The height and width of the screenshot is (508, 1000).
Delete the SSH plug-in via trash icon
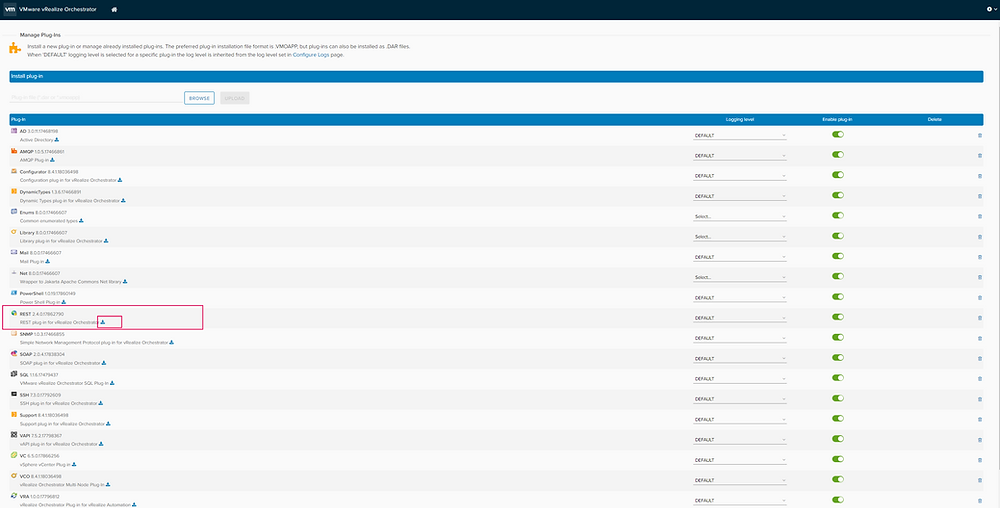[x=980, y=399]
